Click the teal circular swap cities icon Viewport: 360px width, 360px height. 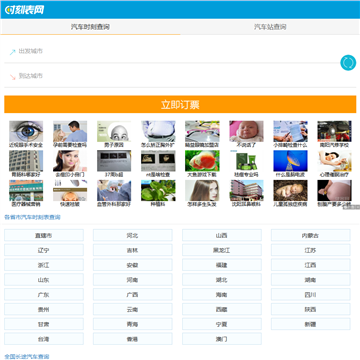point(348,63)
